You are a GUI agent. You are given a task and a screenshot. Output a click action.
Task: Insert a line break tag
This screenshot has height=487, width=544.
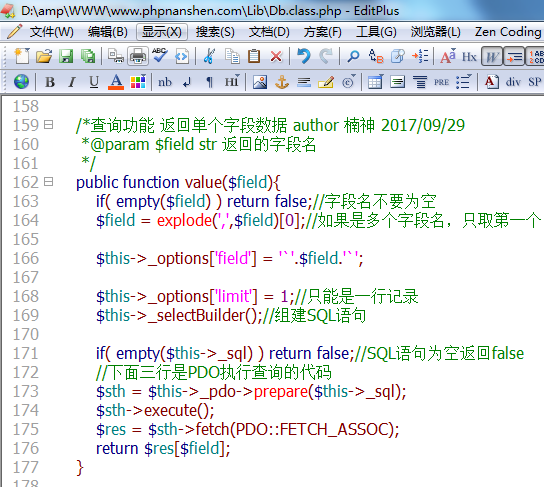pos(187,83)
